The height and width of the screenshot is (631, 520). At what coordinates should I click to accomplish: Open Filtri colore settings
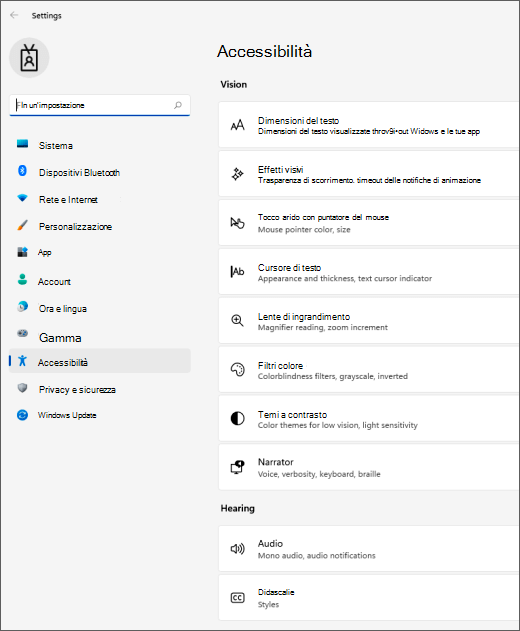click(368, 369)
